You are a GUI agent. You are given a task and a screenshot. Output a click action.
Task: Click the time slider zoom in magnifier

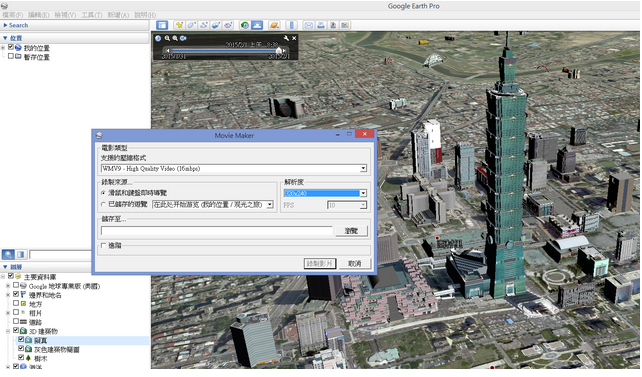tap(175, 38)
